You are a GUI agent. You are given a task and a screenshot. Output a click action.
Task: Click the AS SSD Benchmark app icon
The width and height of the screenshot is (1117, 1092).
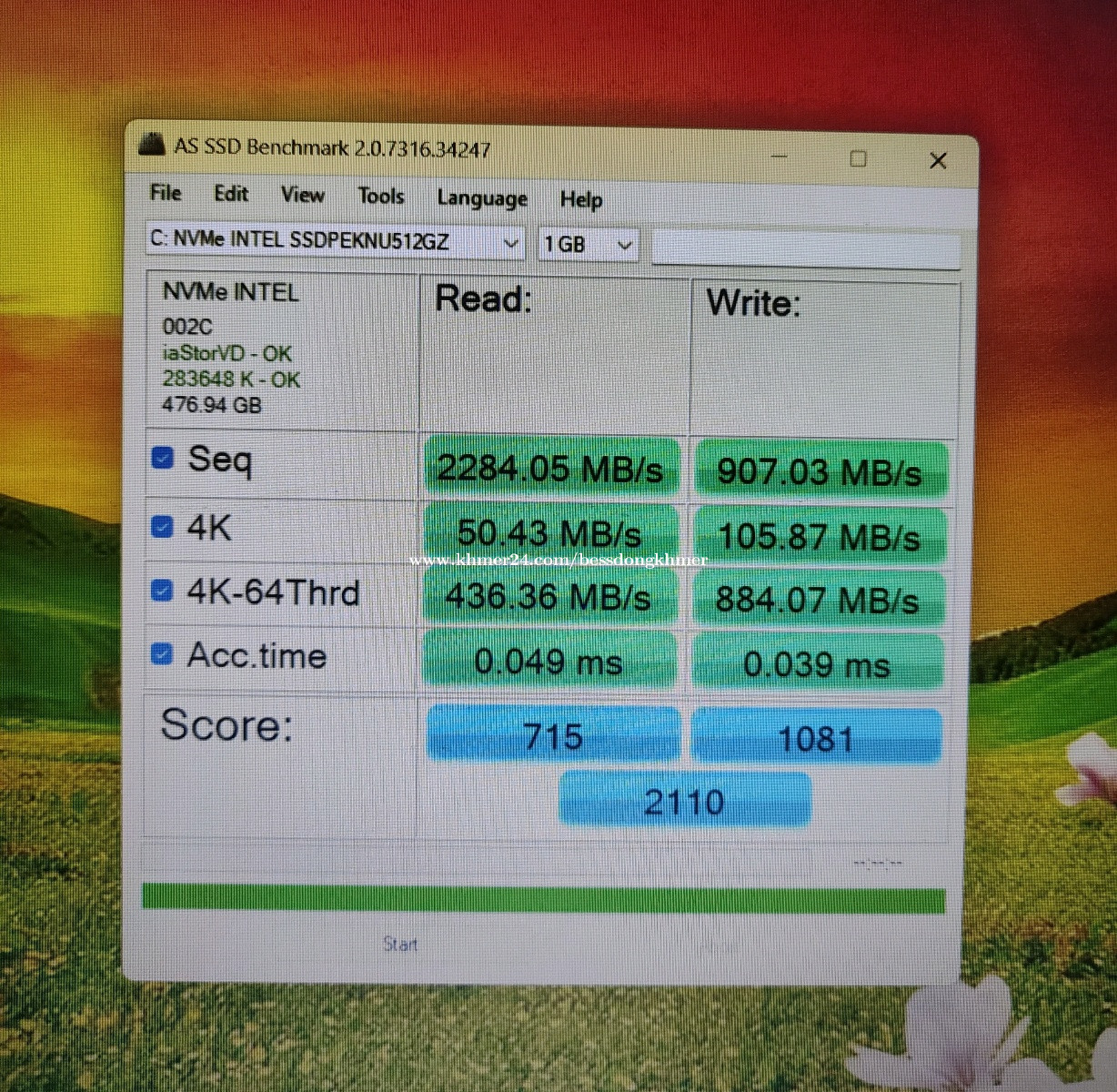[x=152, y=144]
